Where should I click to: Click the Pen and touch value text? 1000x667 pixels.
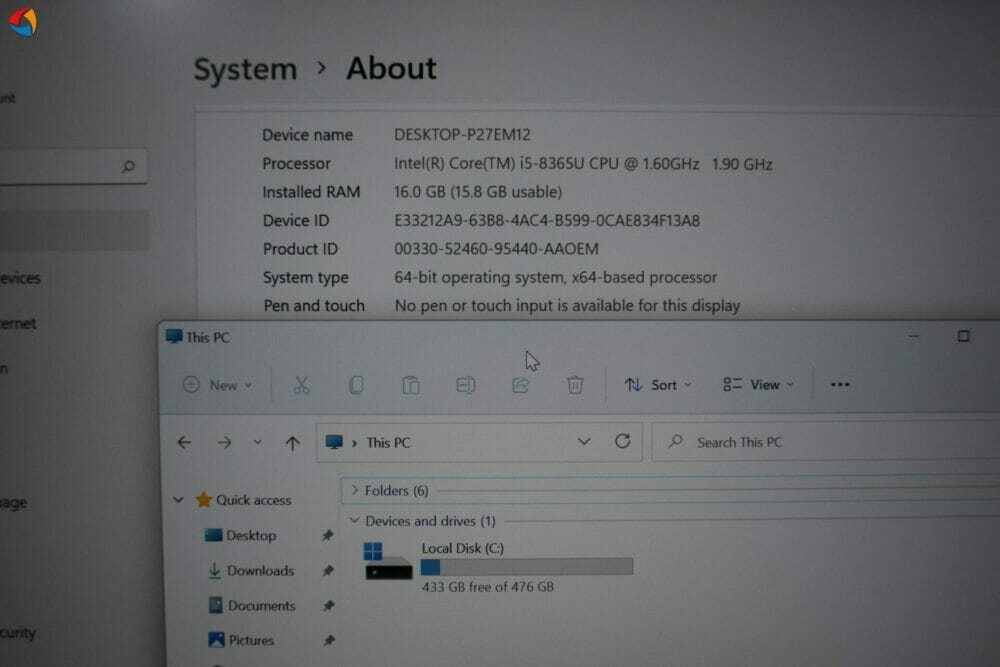(568, 305)
